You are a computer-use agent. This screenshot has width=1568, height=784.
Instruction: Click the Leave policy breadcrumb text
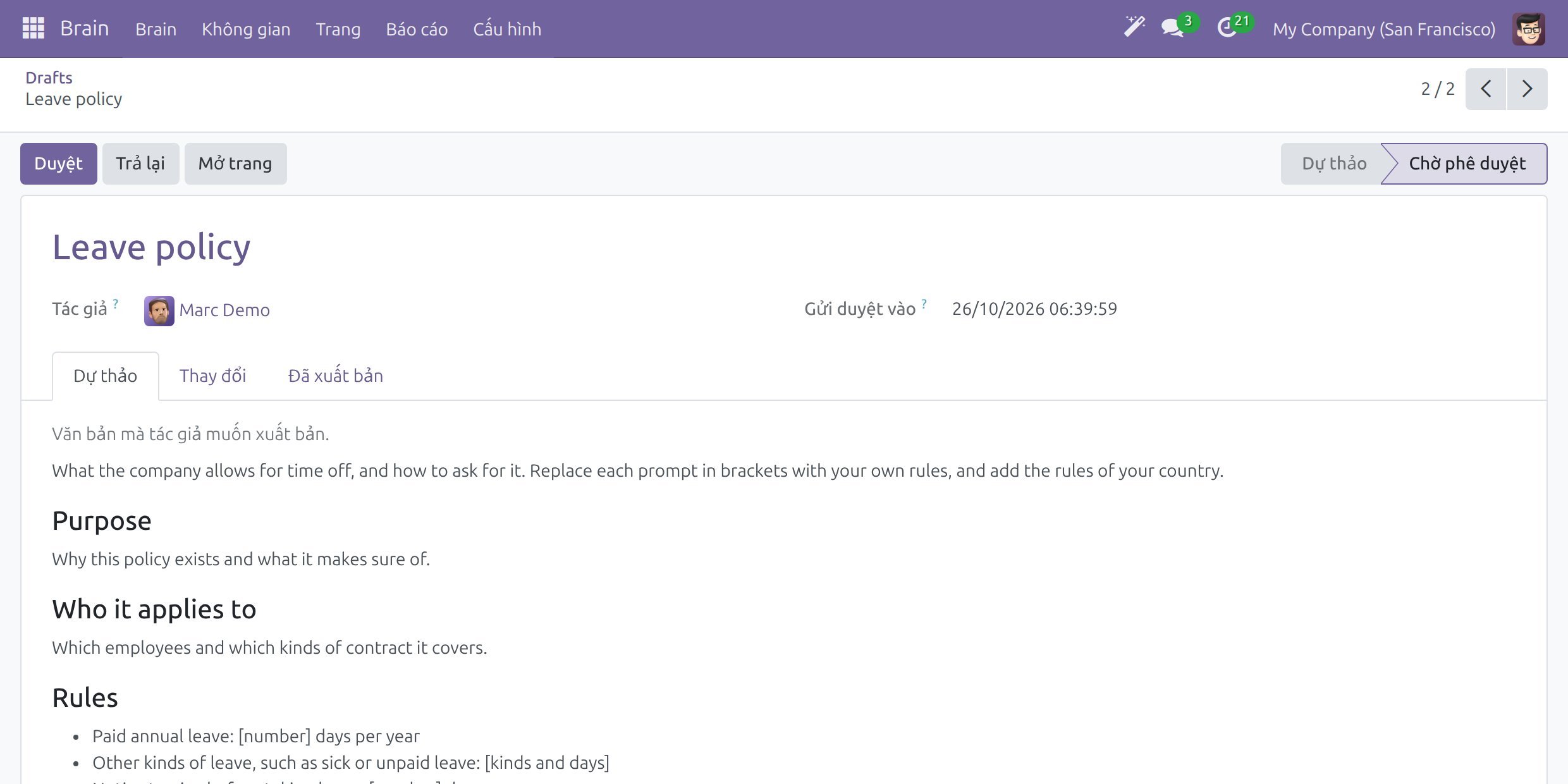(x=74, y=99)
